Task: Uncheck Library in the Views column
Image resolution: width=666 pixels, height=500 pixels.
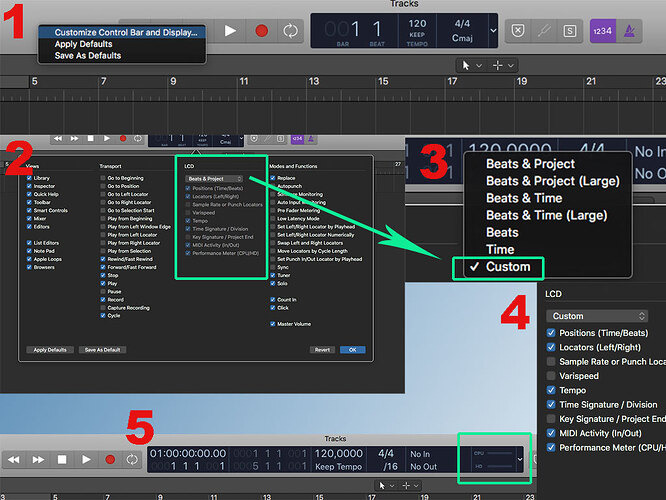Action: pyautogui.click(x=29, y=178)
